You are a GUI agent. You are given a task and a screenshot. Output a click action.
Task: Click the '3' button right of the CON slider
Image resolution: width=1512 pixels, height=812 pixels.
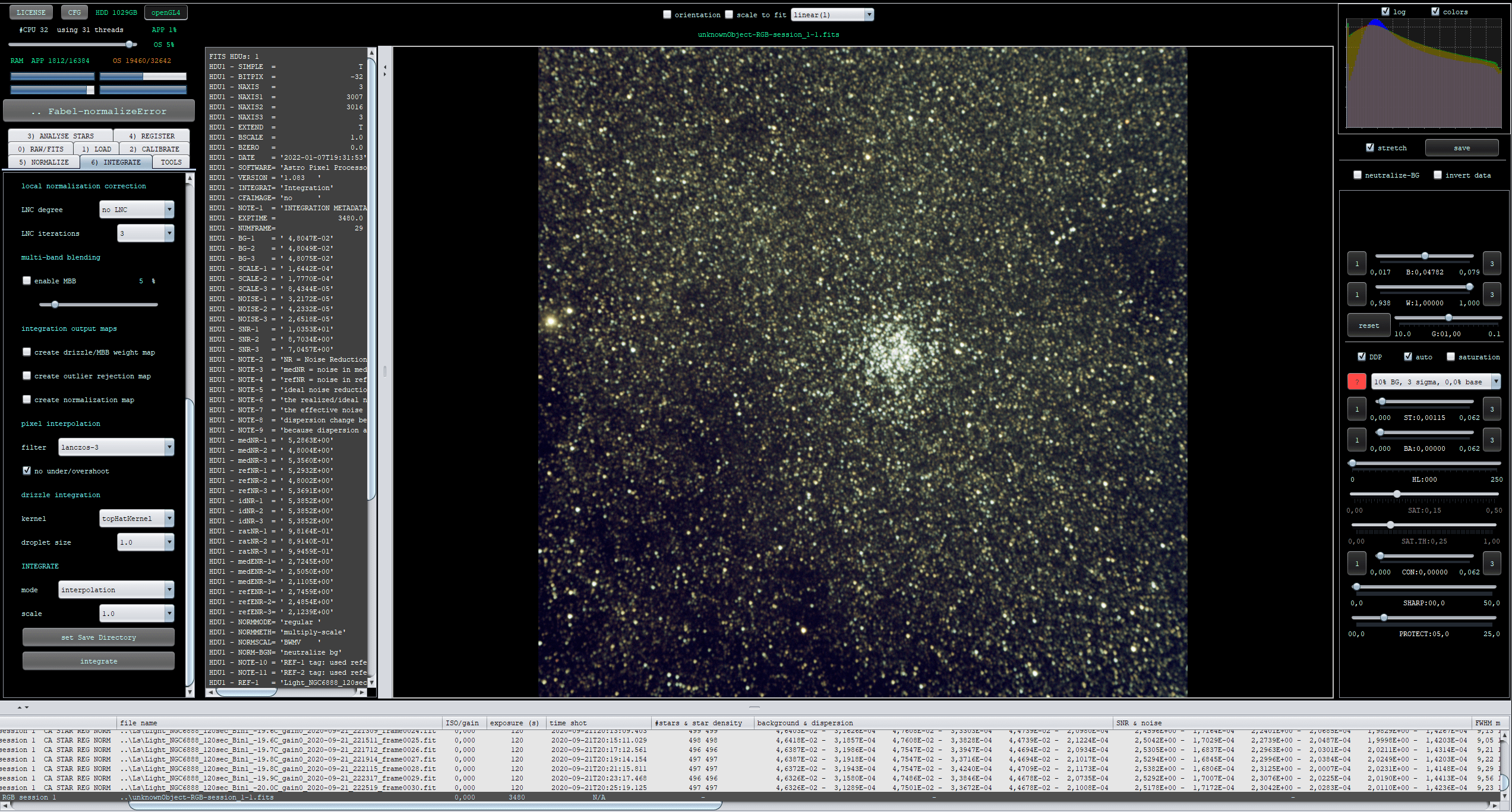pyautogui.click(x=1491, y=564)
